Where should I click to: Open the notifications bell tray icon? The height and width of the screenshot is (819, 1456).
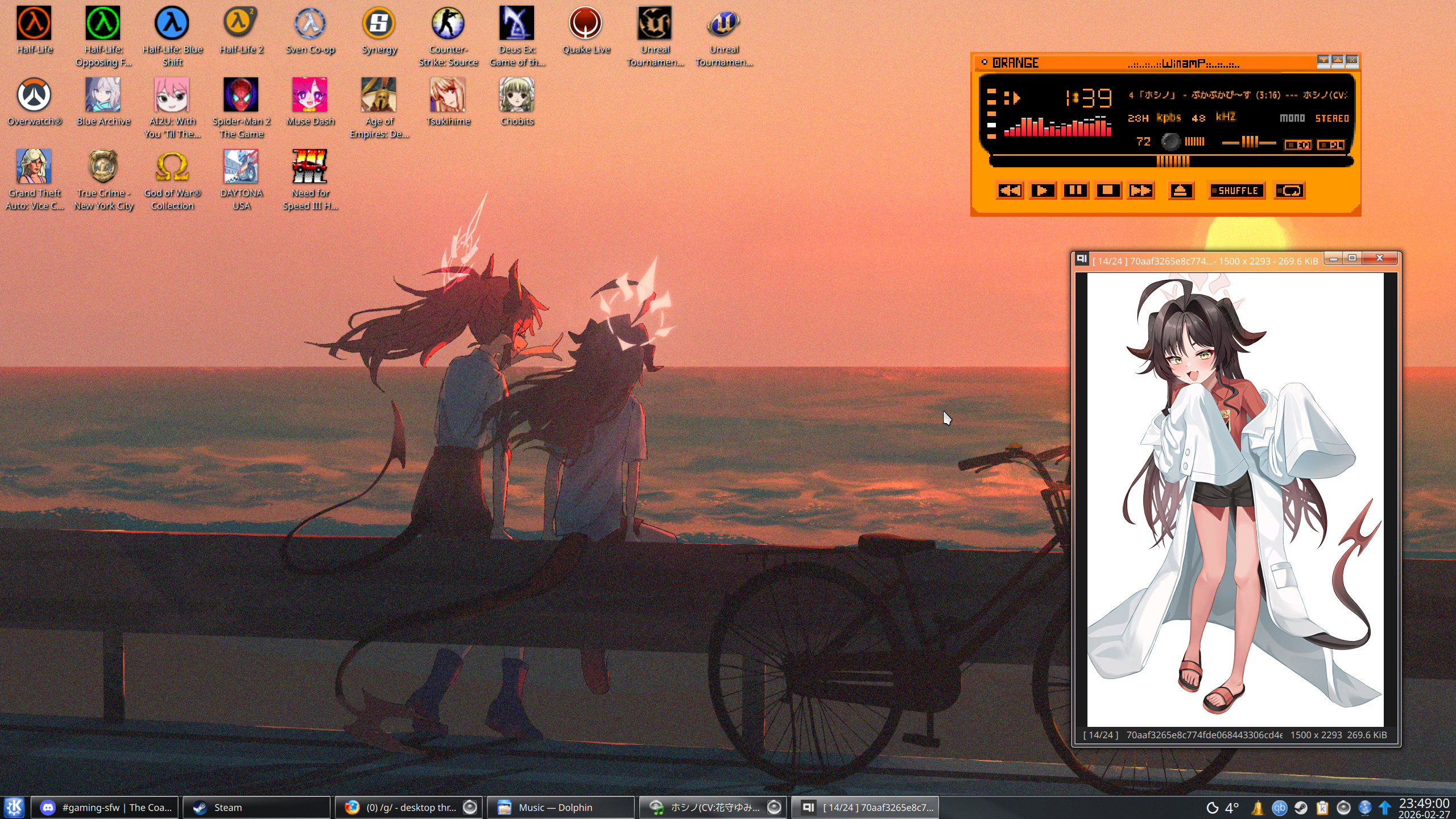click(1258, 808)
